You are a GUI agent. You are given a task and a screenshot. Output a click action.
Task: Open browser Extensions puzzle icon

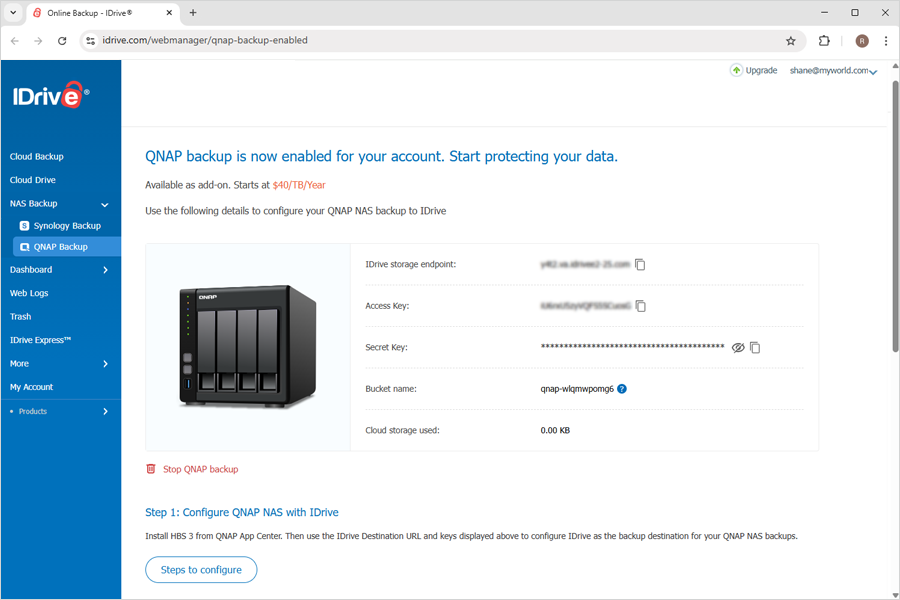pyautogui.click(x=824, y=41)
